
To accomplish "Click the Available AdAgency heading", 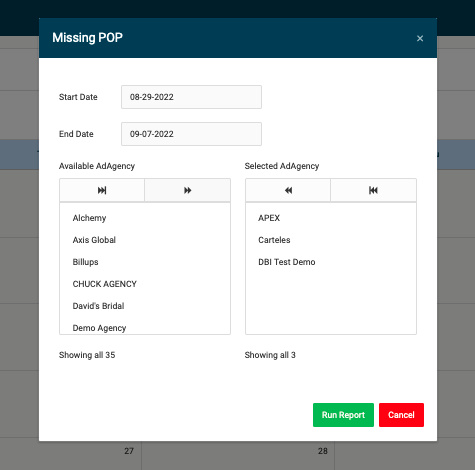I will pyautogui.click(x=97, y=166).
